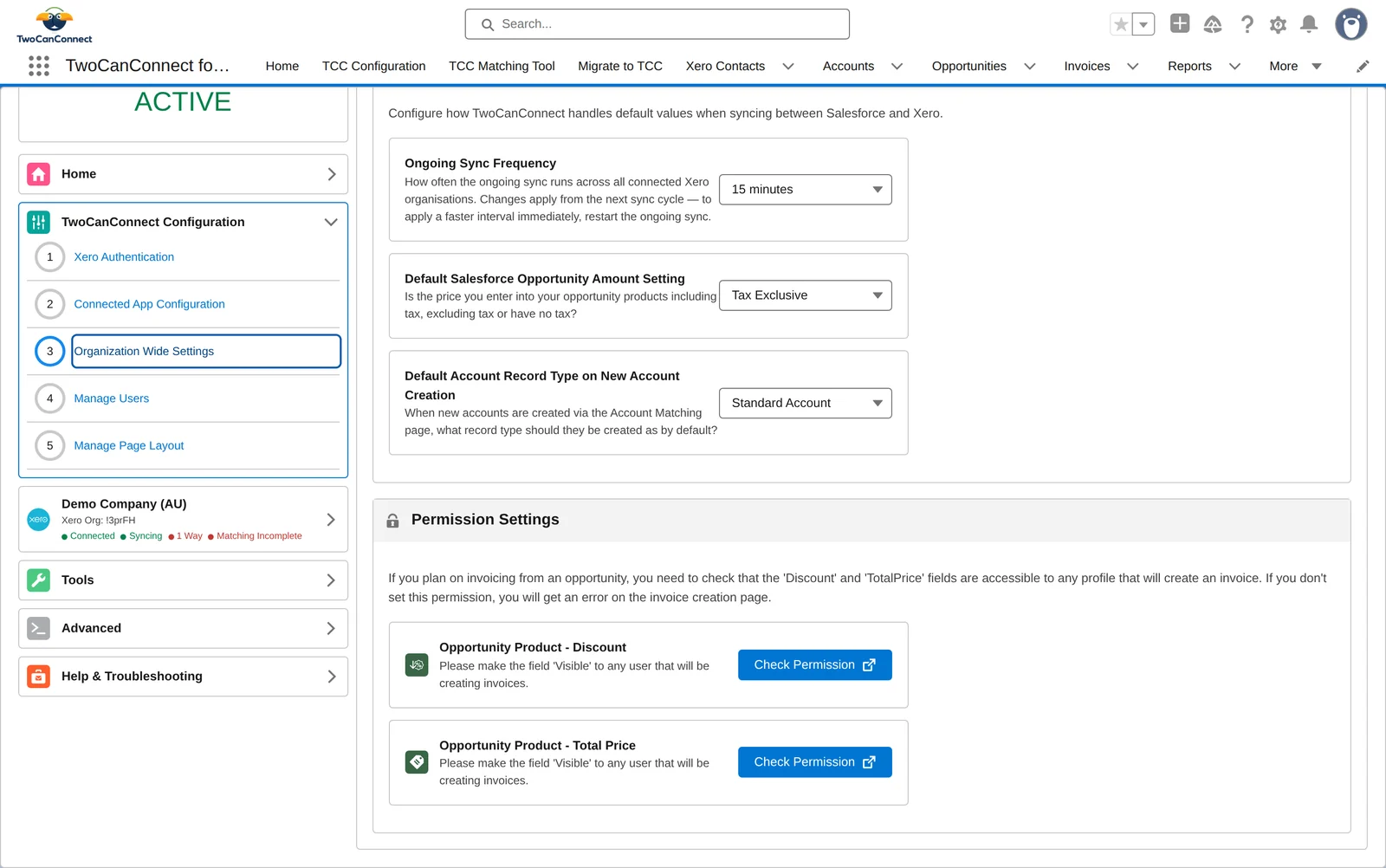This screenshot has width=1386, height=868.
Task: Check Permission for Opportunity Product Discount
Action: [x=815, y=665]
